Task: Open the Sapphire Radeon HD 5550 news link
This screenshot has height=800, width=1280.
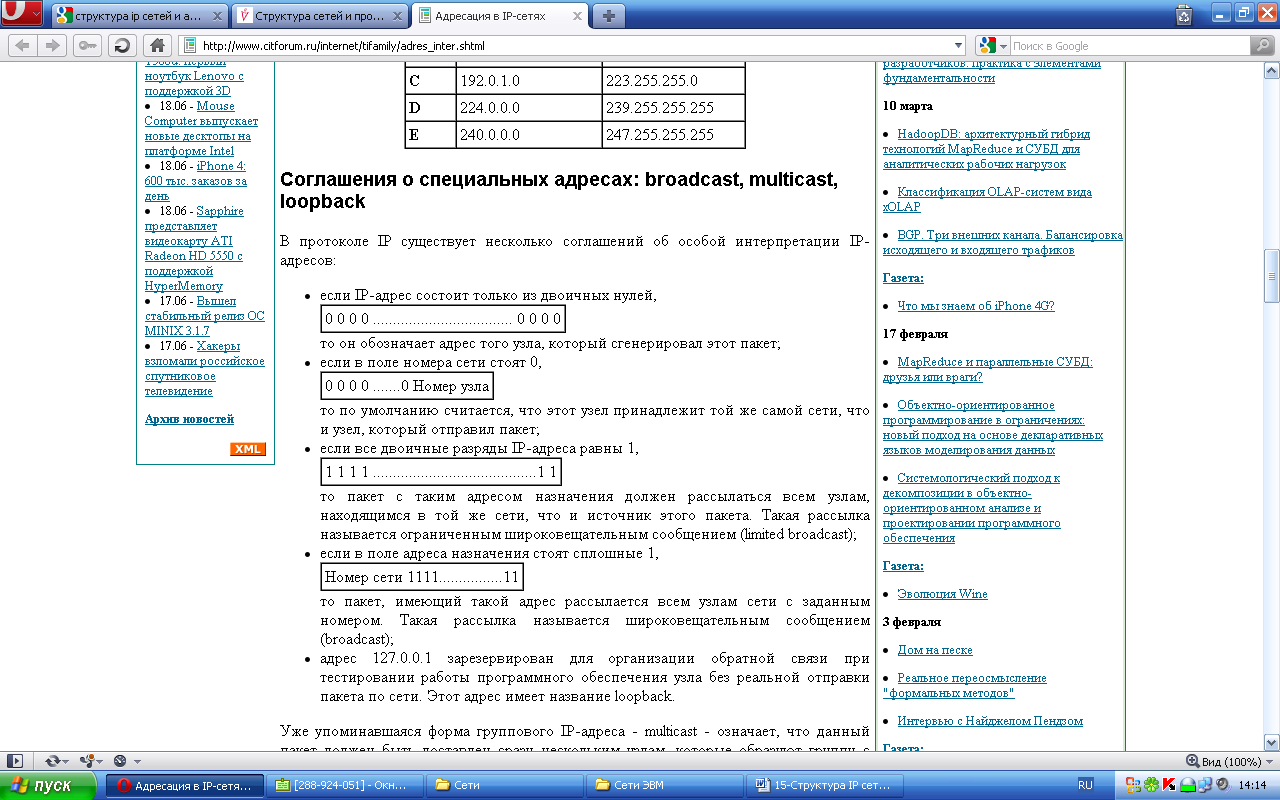Action: (x=194, y=248)
